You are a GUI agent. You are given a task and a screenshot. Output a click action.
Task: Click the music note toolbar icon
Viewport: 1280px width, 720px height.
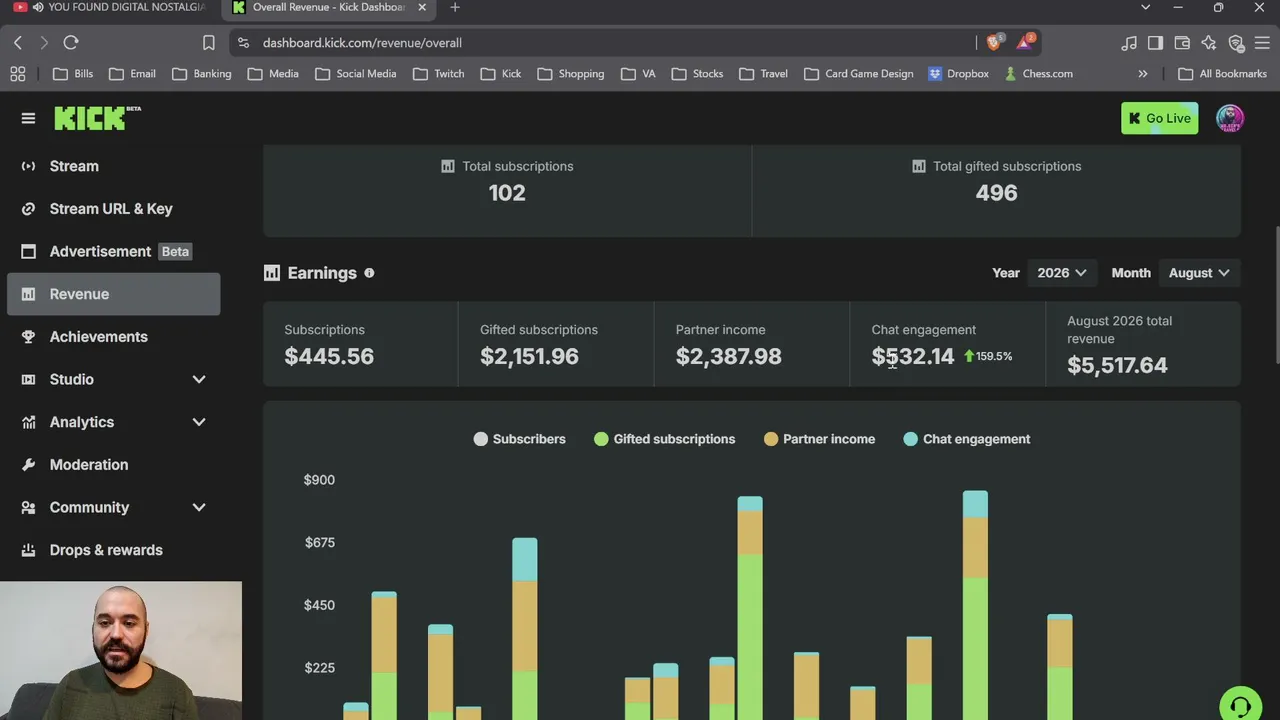(1129, 43)
